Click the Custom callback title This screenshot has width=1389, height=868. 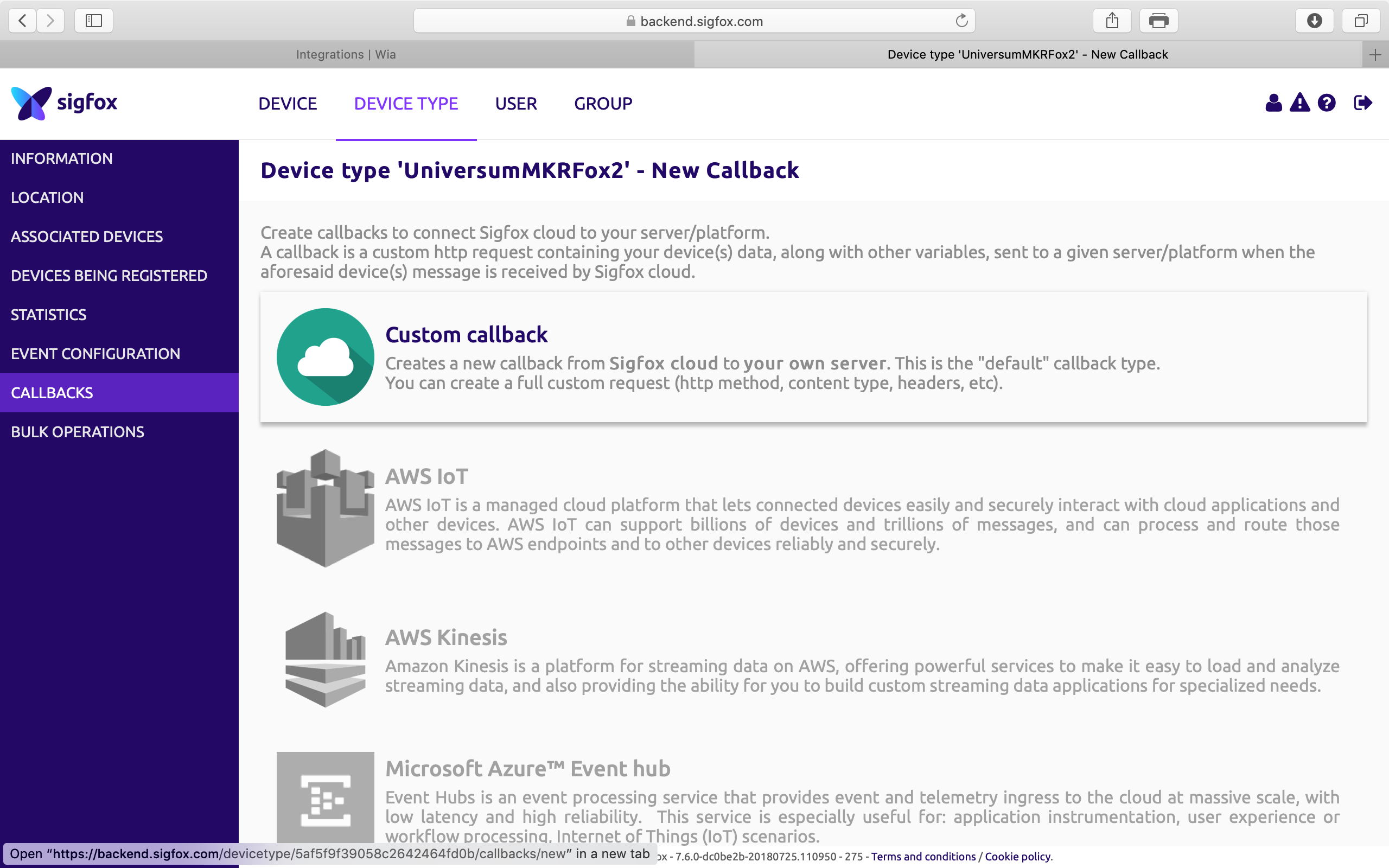coord(466,335)
